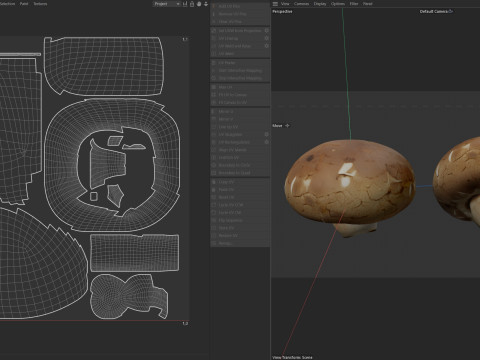Click the Bounded to Circle icon
The height and width of the screenshot is (360, 480).
[214, 165]
